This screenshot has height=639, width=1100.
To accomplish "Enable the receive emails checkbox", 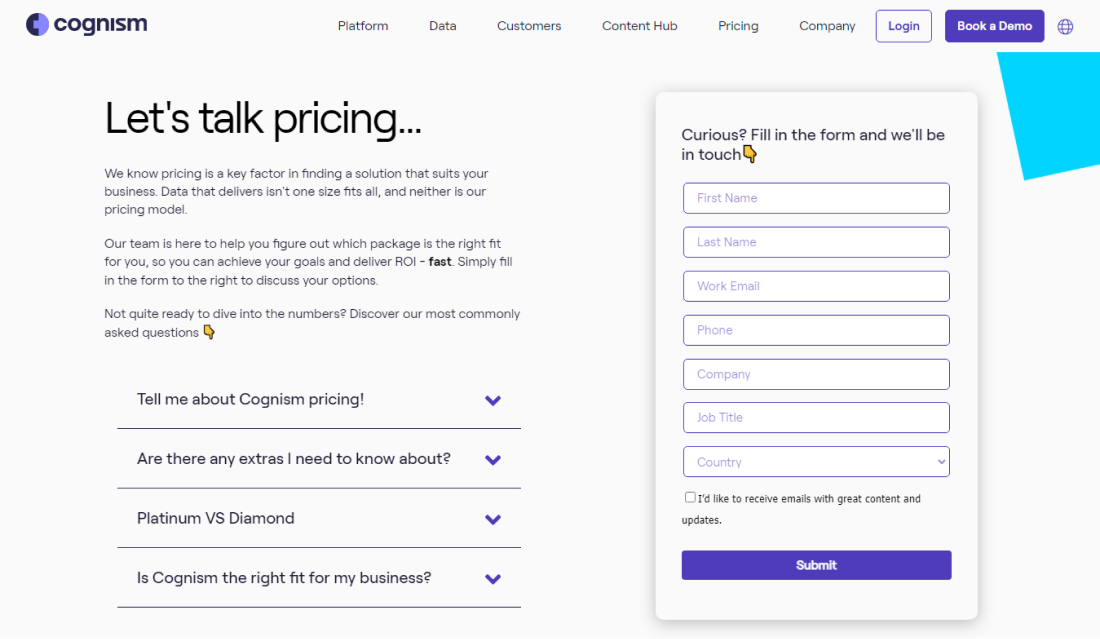I will click(690, 496).
